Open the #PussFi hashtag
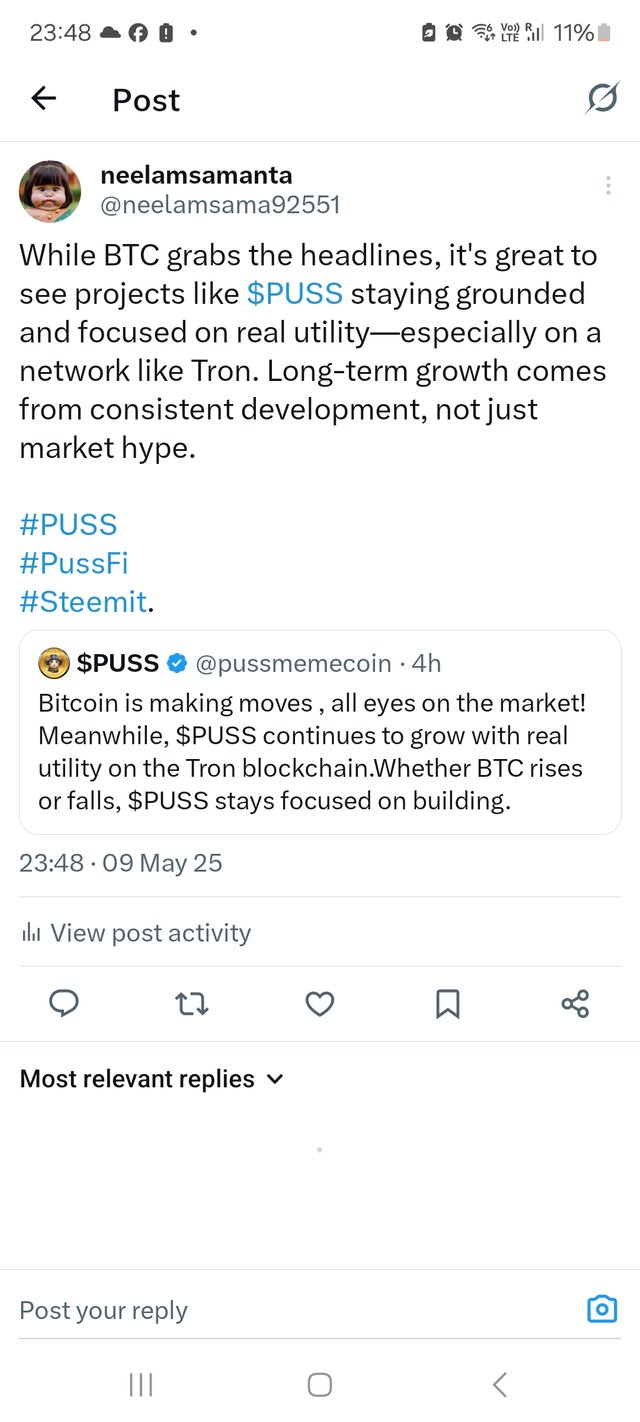This screenshot has height=1422, width=640. (x=74, y=563)
